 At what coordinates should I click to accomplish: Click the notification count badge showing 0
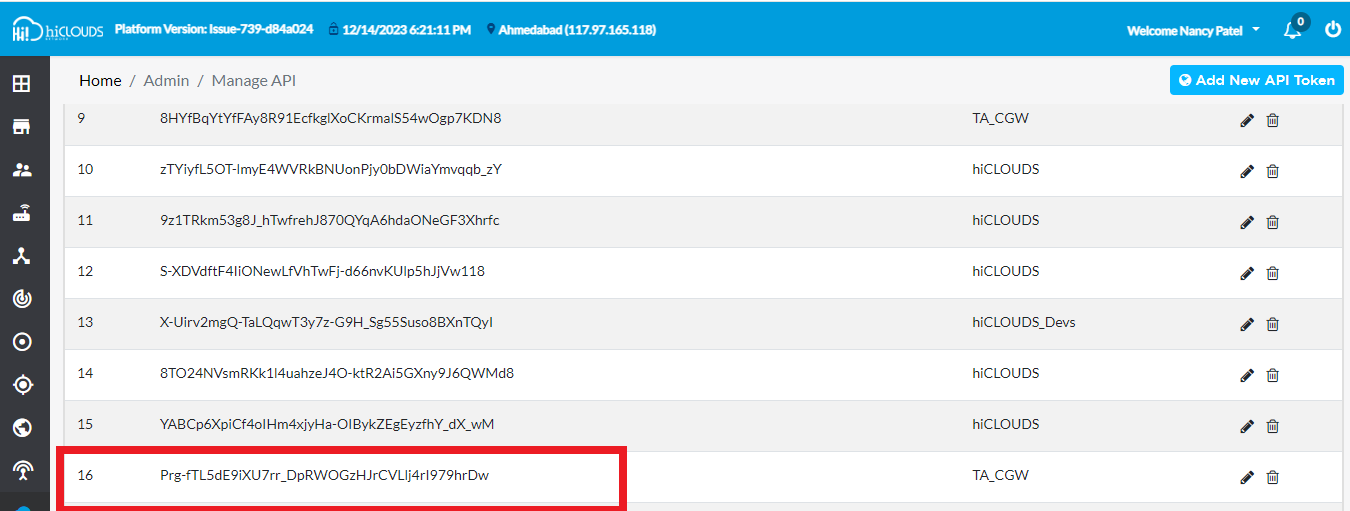[x=1300, y=20]
